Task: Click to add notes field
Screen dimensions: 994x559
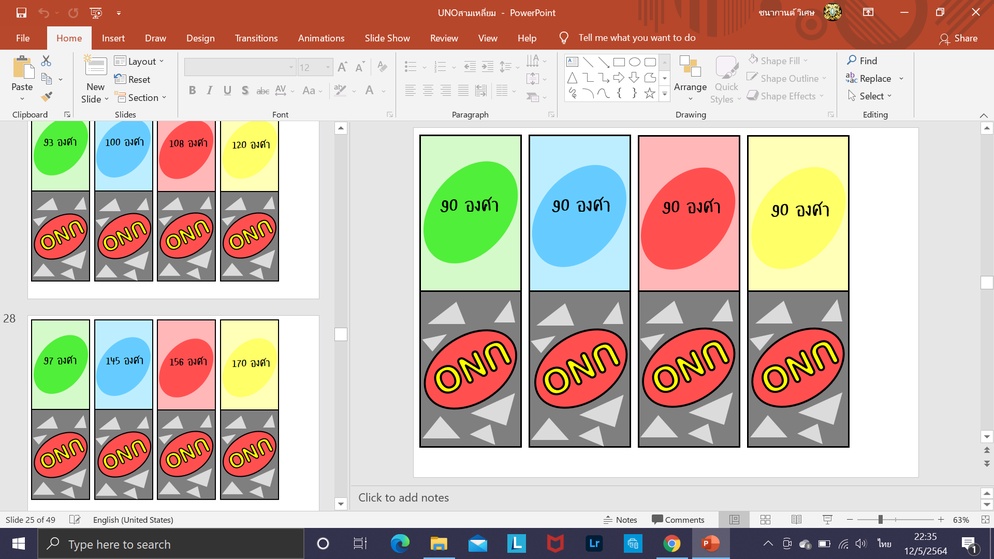Action: (666, 498)
